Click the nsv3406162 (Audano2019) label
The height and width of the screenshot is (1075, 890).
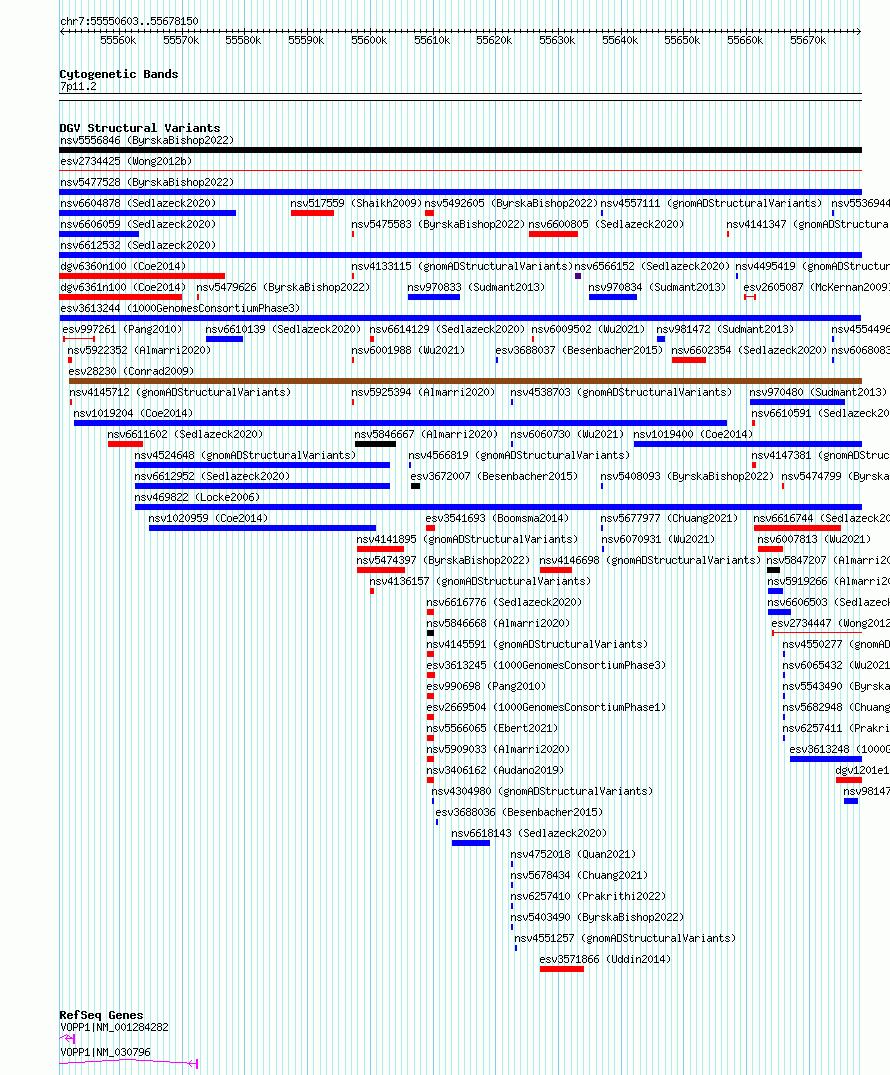495,770
